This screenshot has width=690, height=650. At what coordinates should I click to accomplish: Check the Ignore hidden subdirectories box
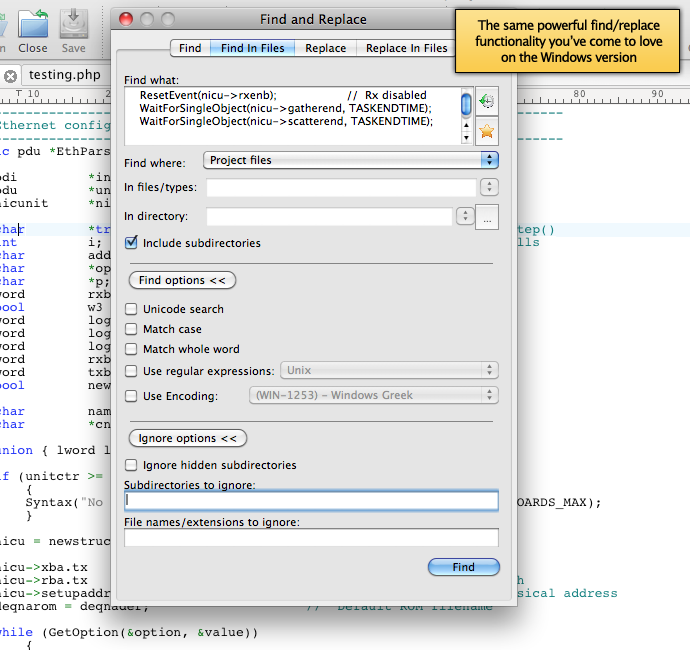coord(131,465)
